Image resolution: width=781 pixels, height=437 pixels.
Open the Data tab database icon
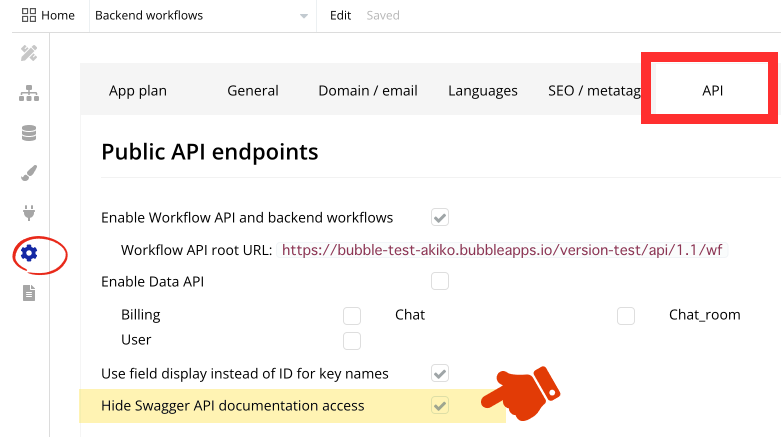pos(29,133)
